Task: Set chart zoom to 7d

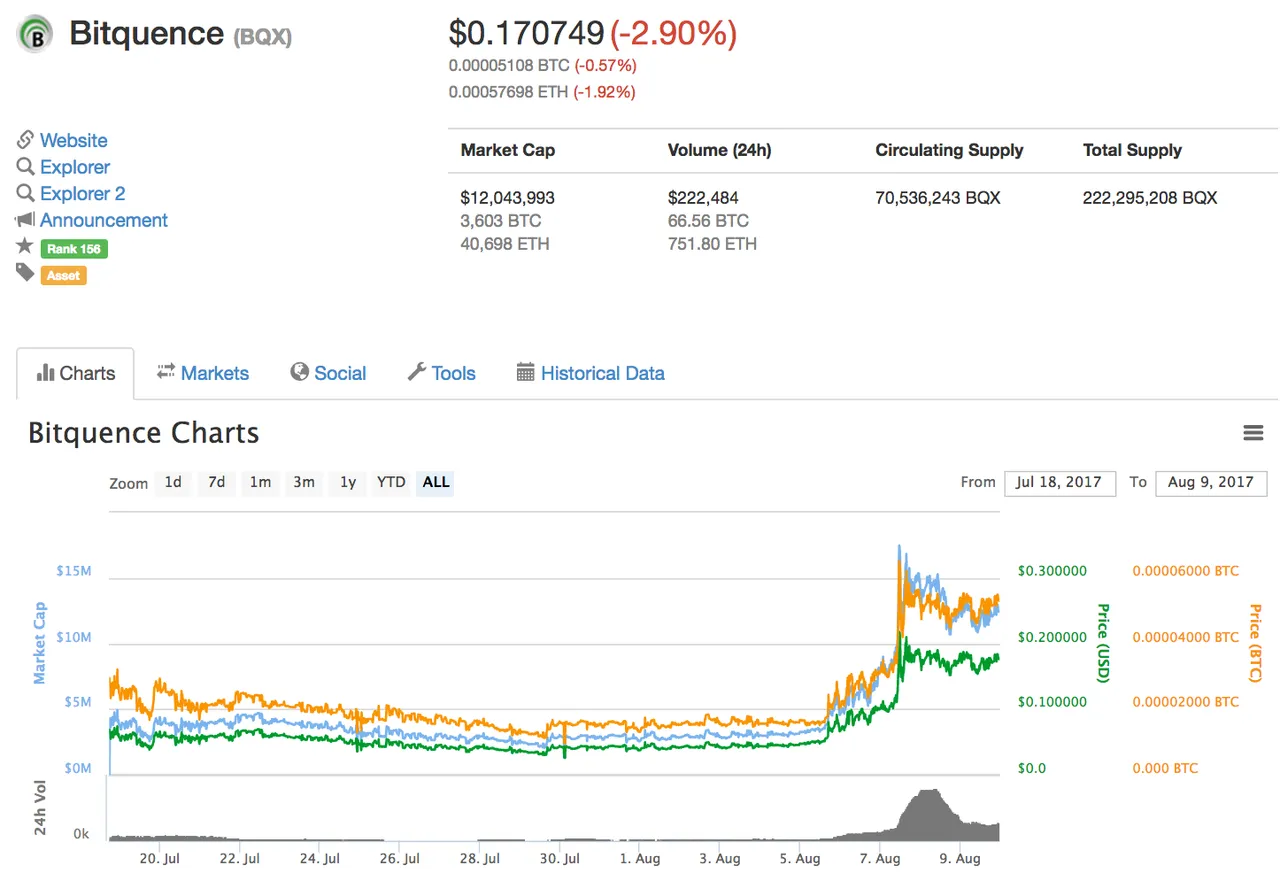Action: point(216,483)
